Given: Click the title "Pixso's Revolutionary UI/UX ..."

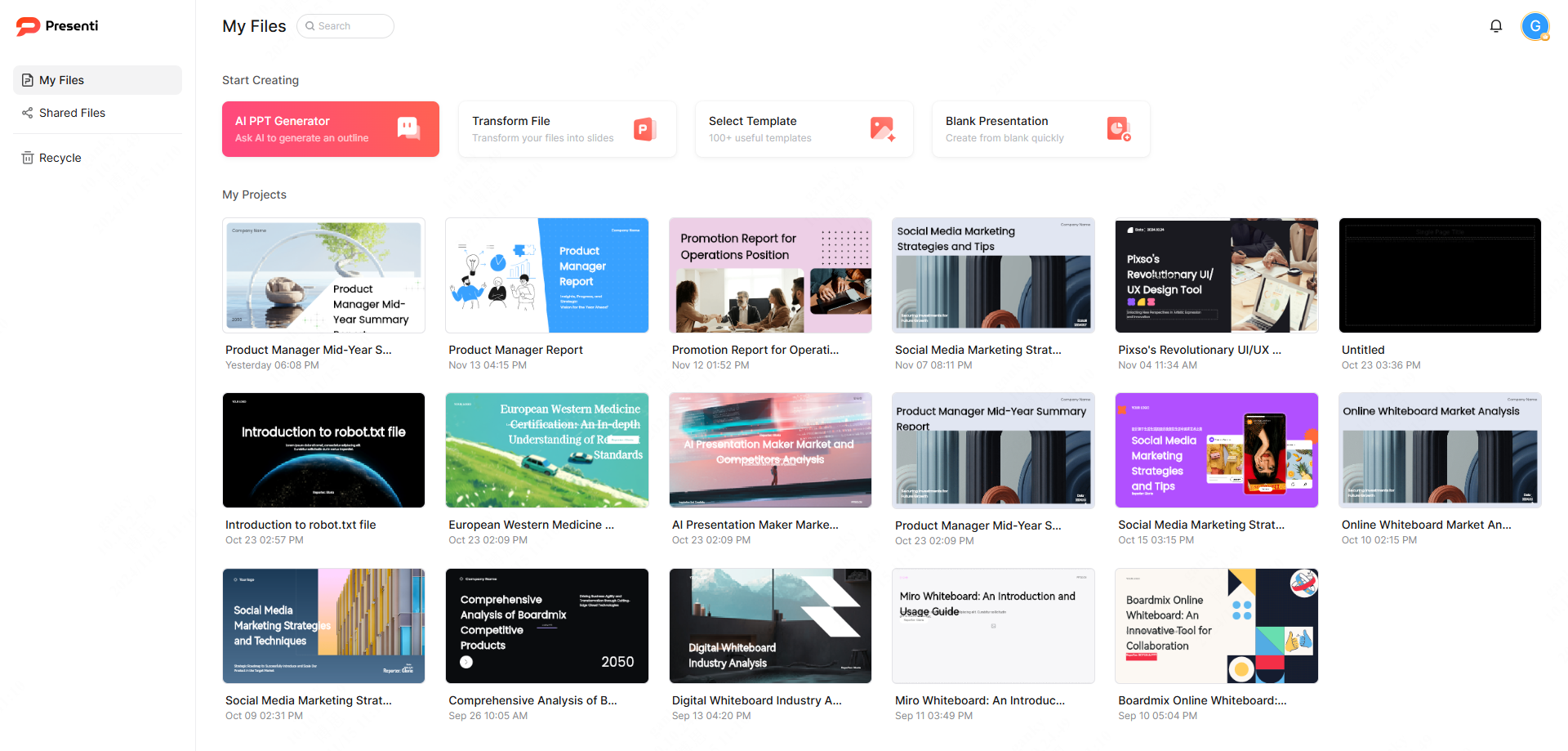Looking at the screenshot, I should pyautogui.click(x=1200, y=350).
